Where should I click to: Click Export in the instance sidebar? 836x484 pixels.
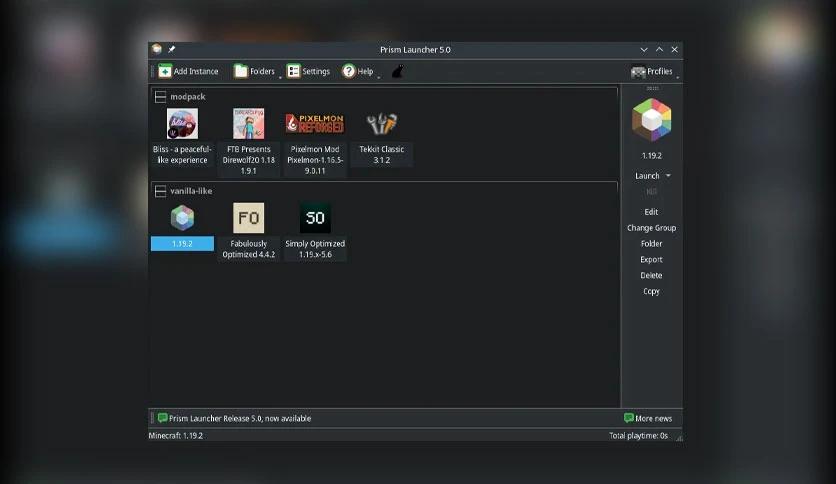pos(651,260)
